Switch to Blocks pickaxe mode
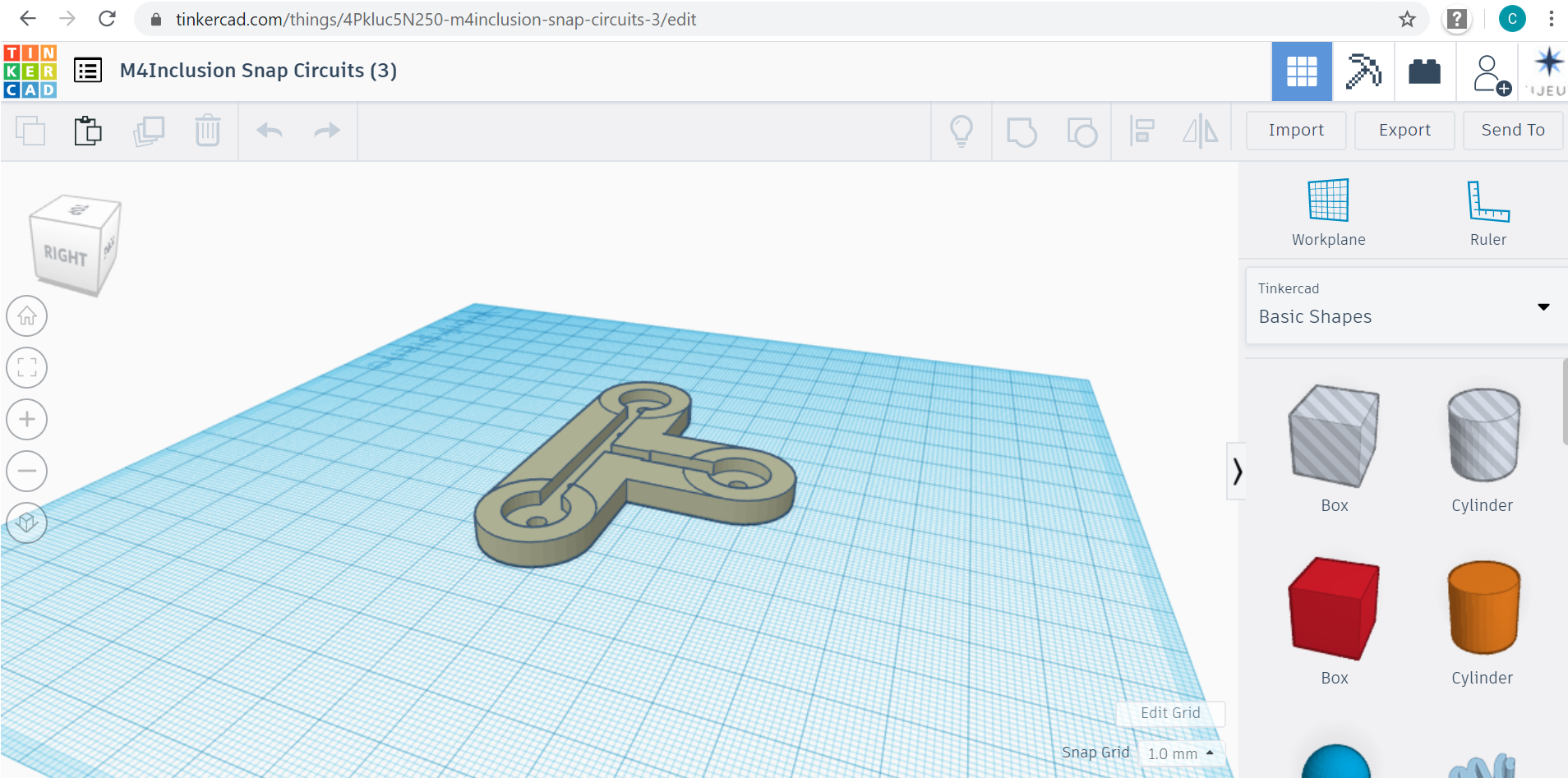 [1363, 71]
